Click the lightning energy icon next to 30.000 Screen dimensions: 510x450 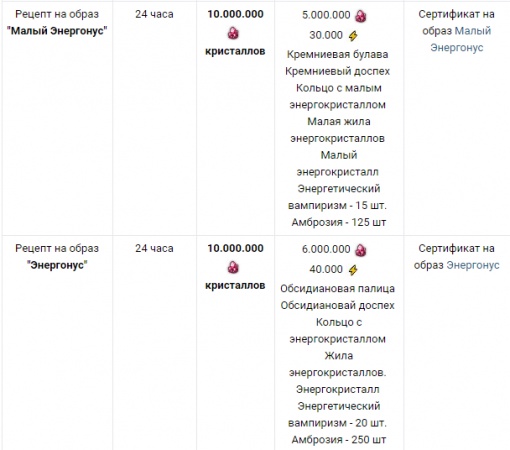click(353, 36)
